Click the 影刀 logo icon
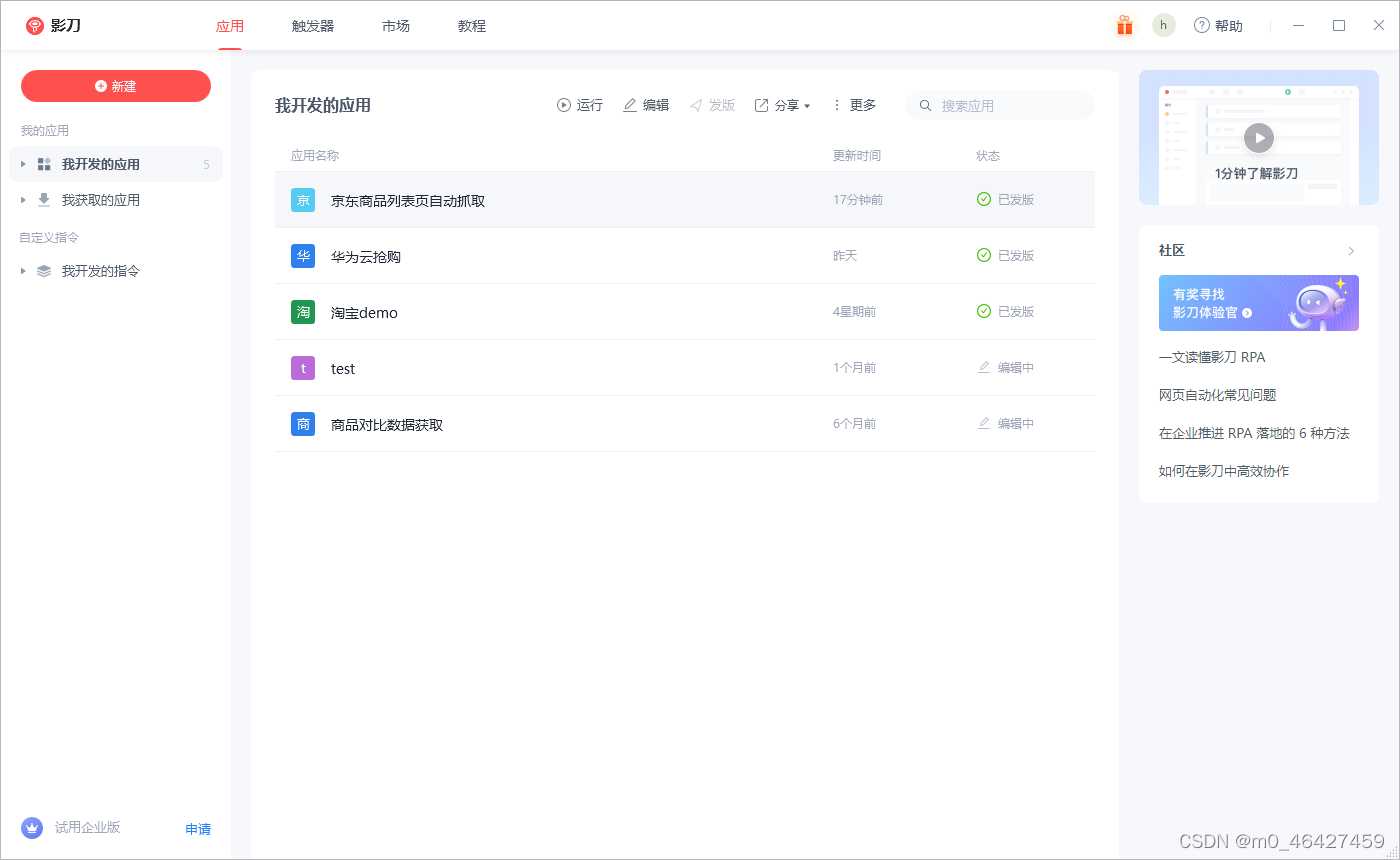Viewport: 1400px width, 860px height. pos(35,26)
